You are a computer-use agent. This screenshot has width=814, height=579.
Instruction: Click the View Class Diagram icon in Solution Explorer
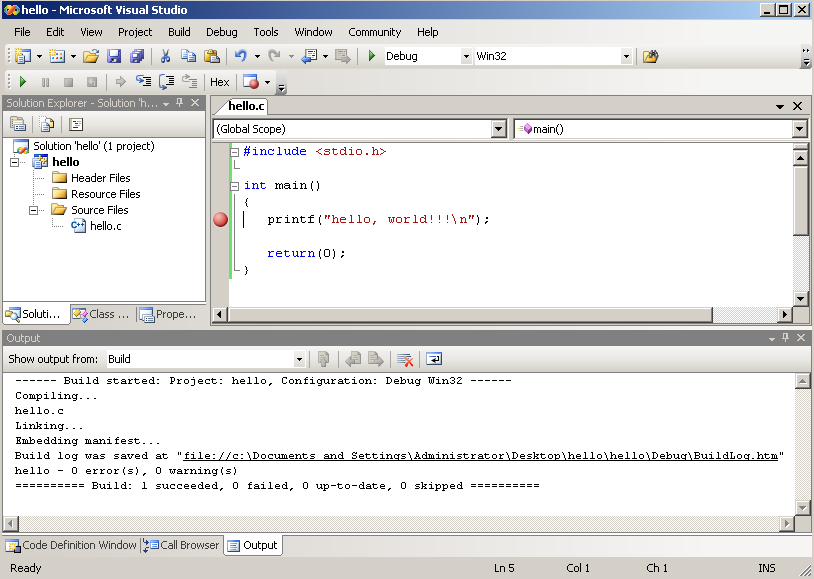pyautogui.click(x=76, y=124)
